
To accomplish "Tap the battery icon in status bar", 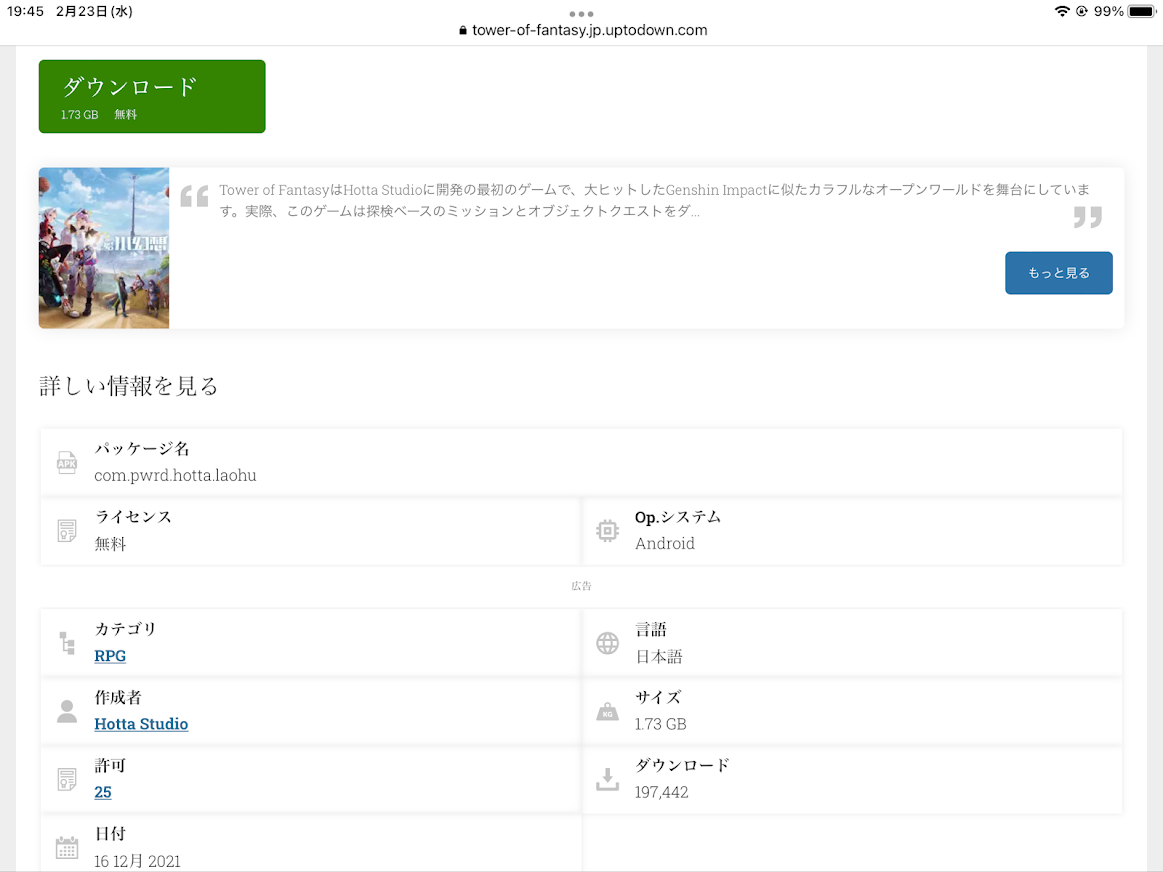I will [1142, 11].
